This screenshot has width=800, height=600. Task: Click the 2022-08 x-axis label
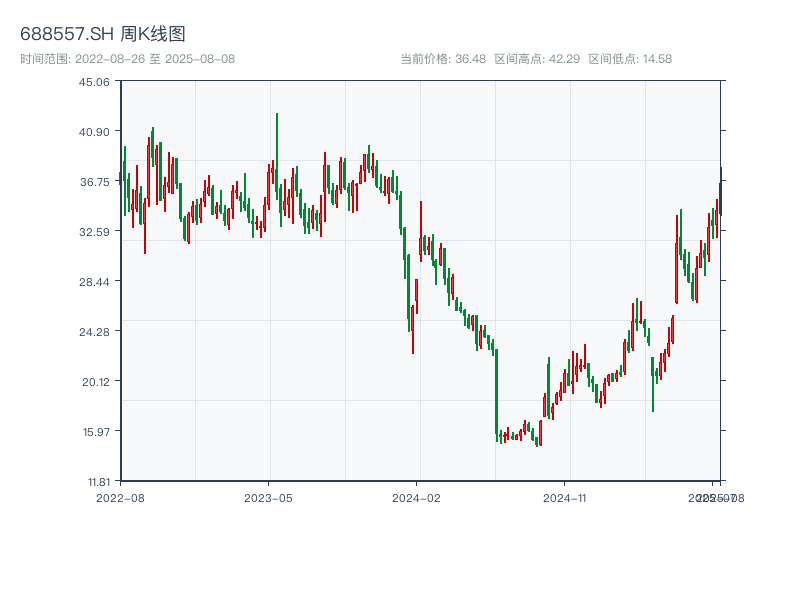coord(120,498)
